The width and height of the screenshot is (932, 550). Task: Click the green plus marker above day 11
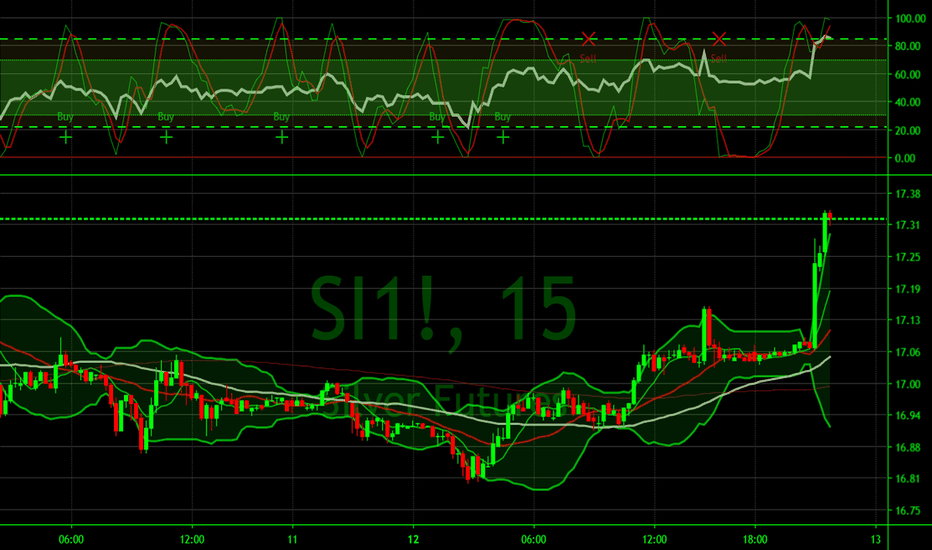point(282,138)
